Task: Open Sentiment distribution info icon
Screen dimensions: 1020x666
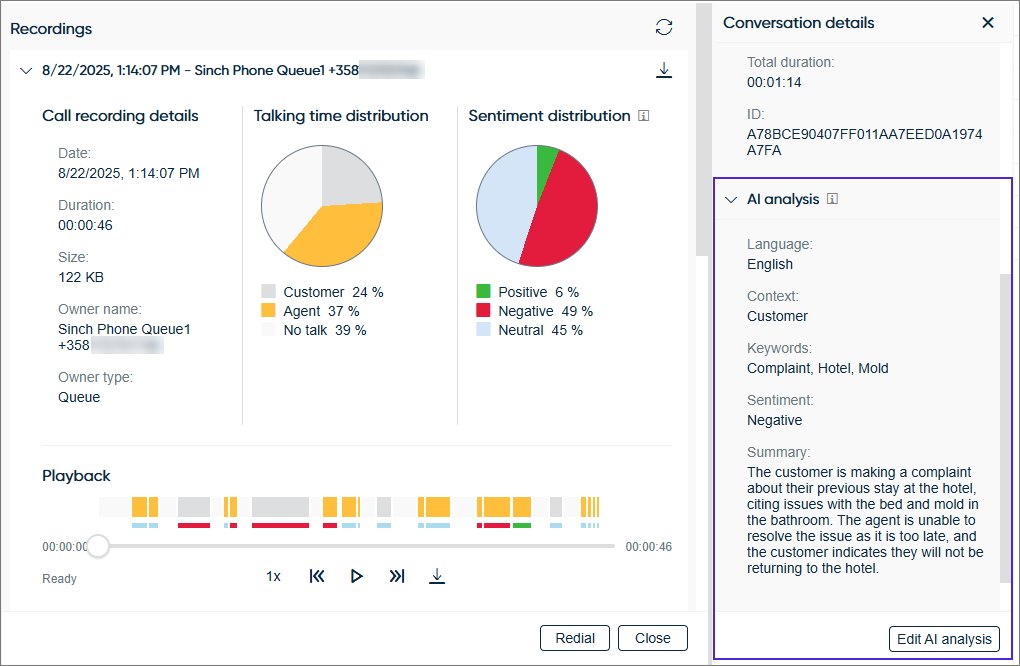Action: 643,116
